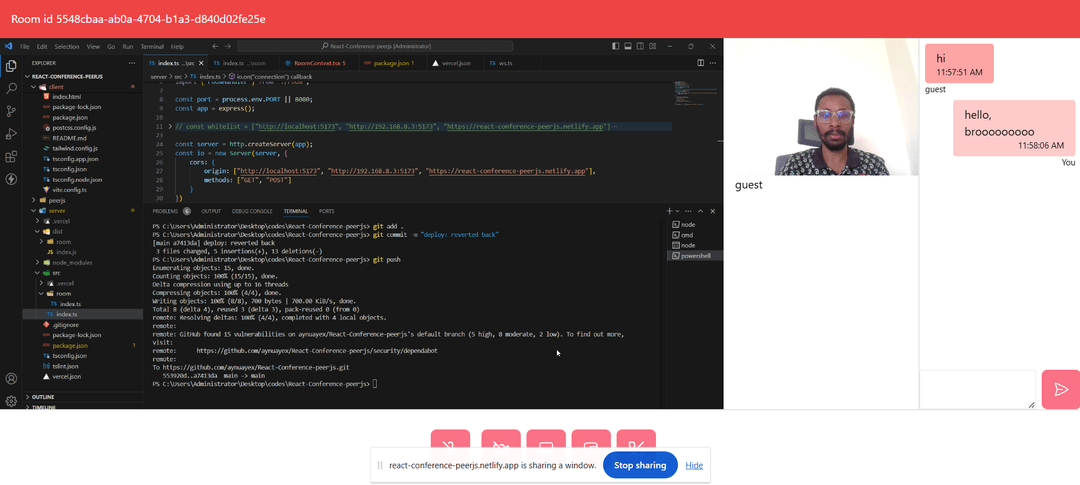Click the hang up call button

[636, 439]
